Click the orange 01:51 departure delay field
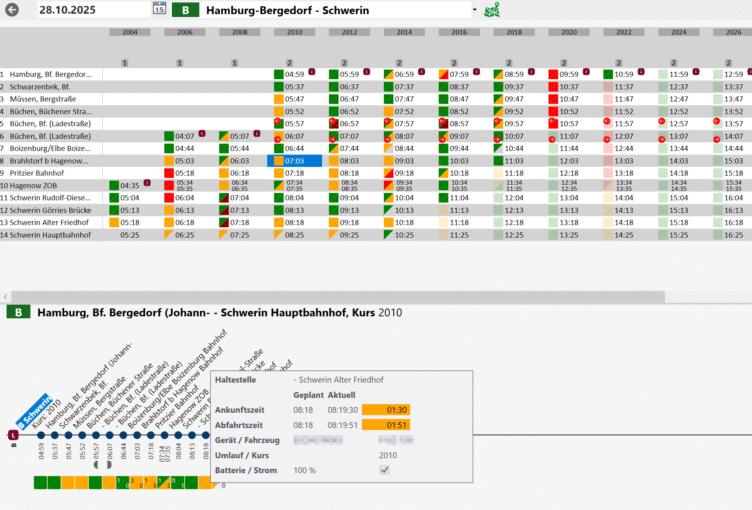 coord(386,425)
